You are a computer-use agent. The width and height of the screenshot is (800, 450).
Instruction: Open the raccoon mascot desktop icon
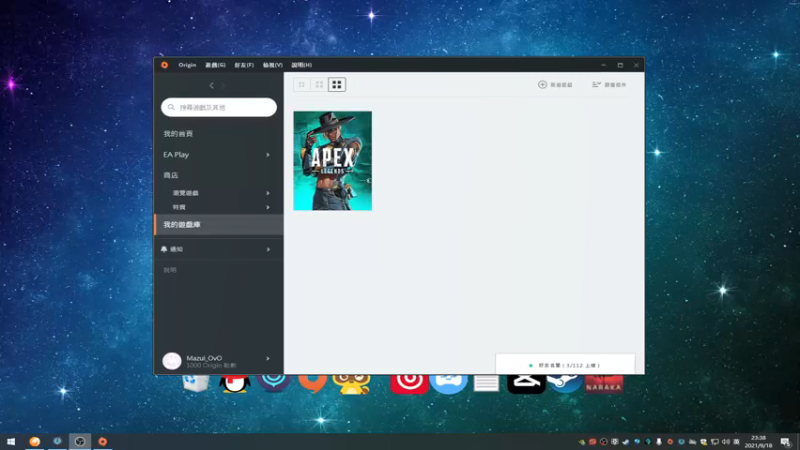click(x=352, y=384)
